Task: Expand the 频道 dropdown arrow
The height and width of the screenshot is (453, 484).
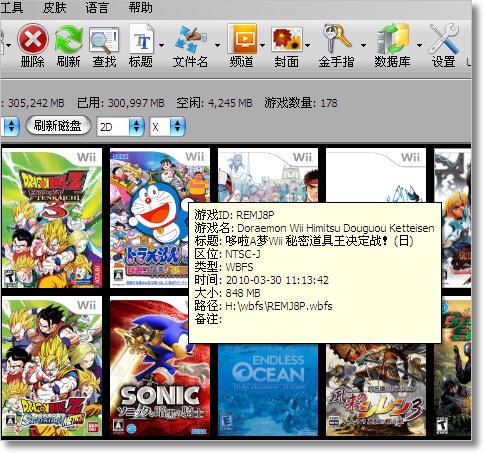Action: tap(263, 45)
